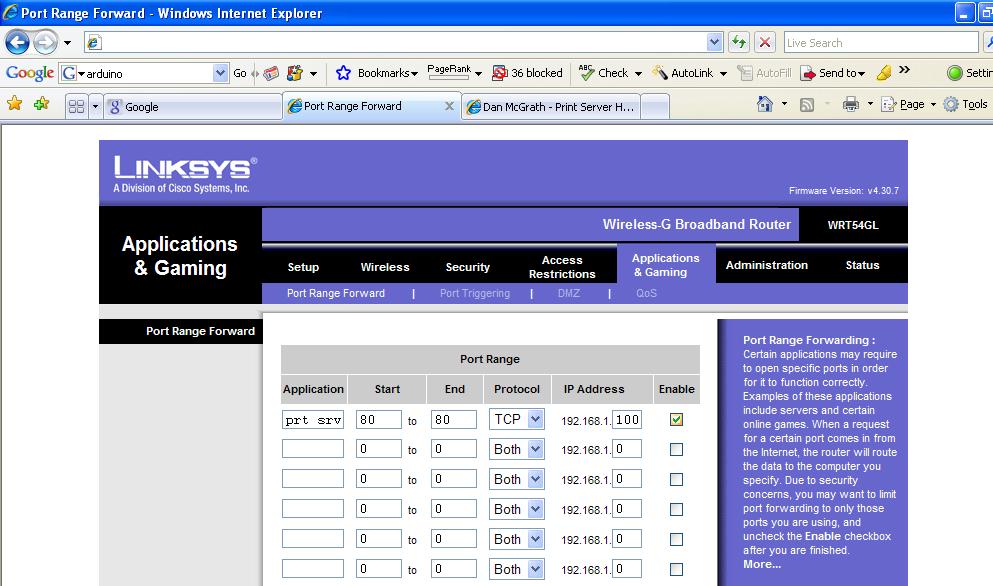Open the Port Triggering subtab
This screenshot has width=993, height=586.
click(x=475, y=293)
